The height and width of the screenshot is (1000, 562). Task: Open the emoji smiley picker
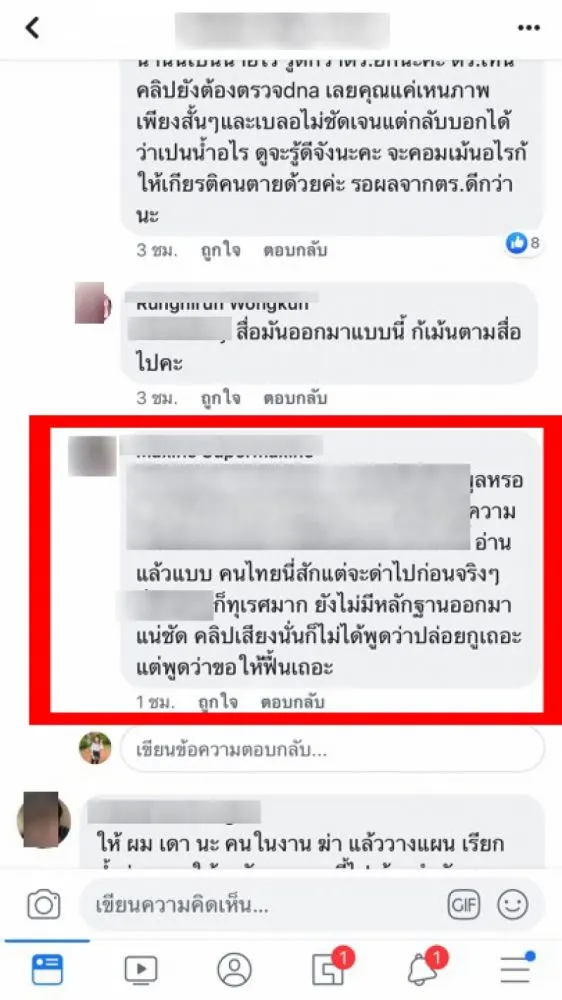512,905
